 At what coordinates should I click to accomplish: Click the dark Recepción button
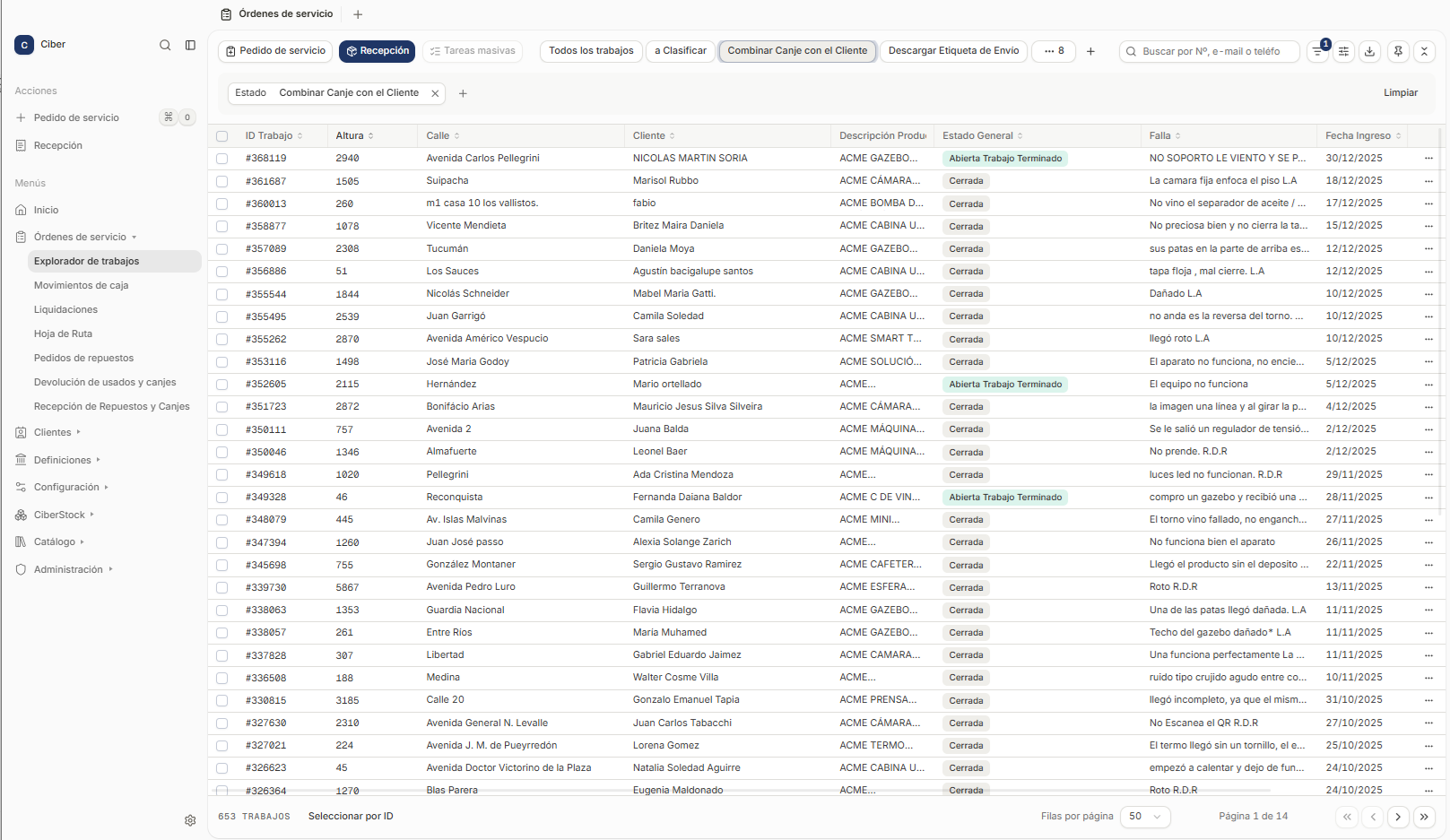click(378, 51)
